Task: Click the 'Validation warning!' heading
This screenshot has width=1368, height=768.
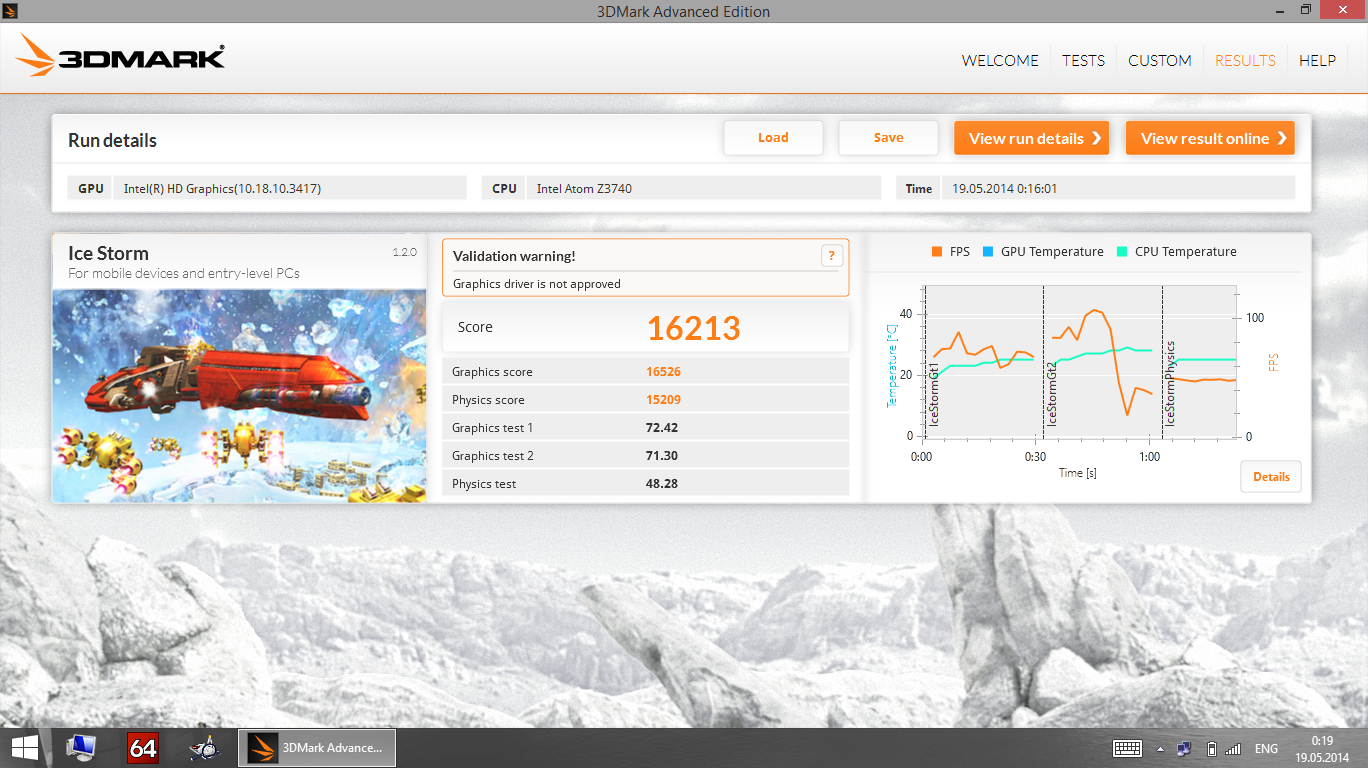Action: click(x=514, y=256)
